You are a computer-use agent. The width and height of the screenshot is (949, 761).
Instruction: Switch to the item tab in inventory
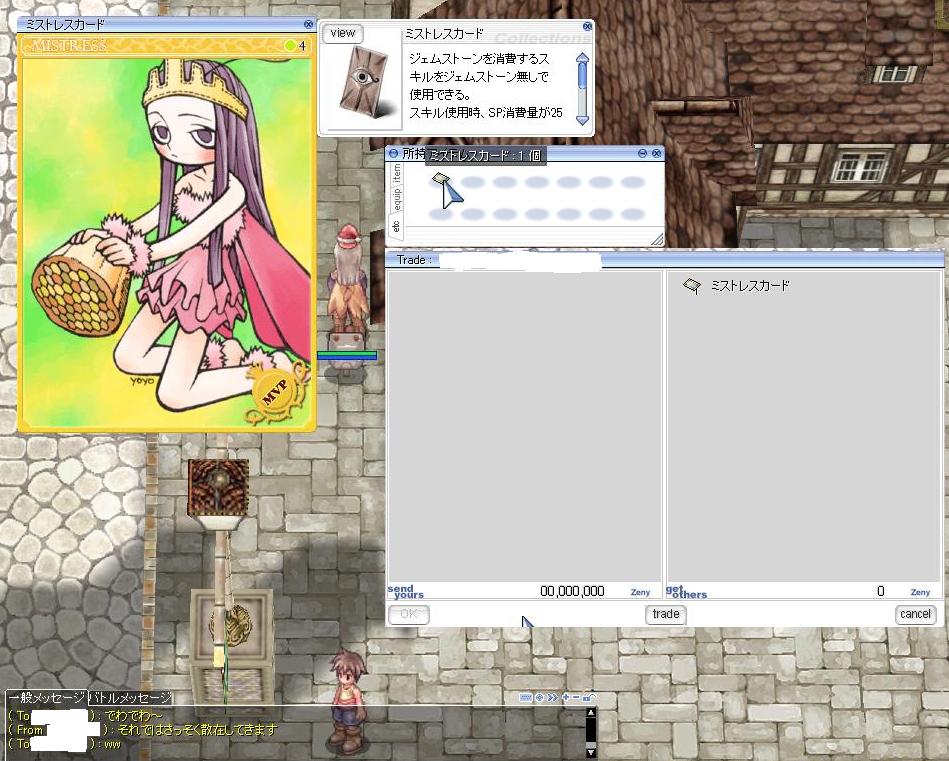[396, 173]
